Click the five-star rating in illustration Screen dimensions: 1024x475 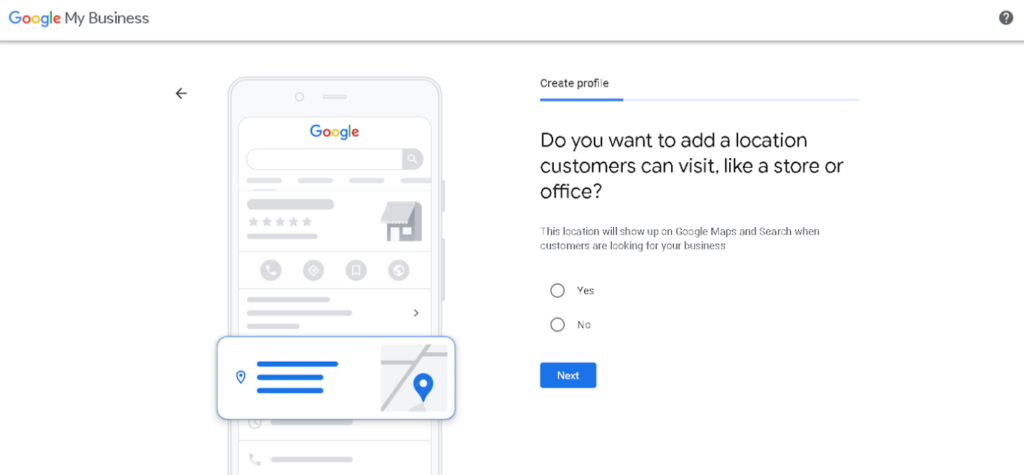[280, 221]
